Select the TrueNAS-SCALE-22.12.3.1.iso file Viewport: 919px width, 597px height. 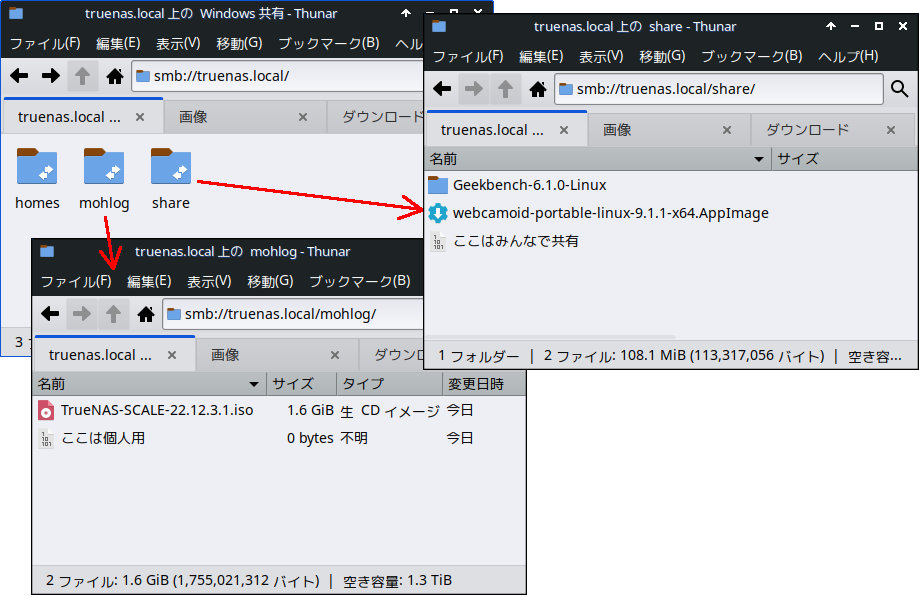[145, 410]
